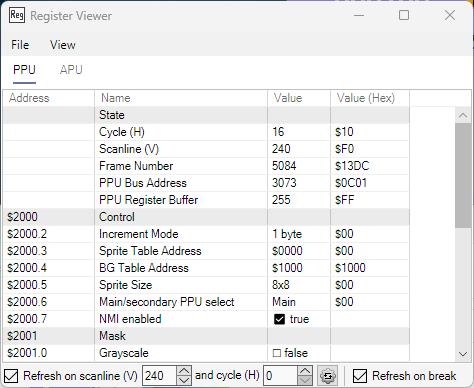This screenshot has width=474, height=388.
Task: Maximize the Register Viewer window
Action: (x=404, y=15)
